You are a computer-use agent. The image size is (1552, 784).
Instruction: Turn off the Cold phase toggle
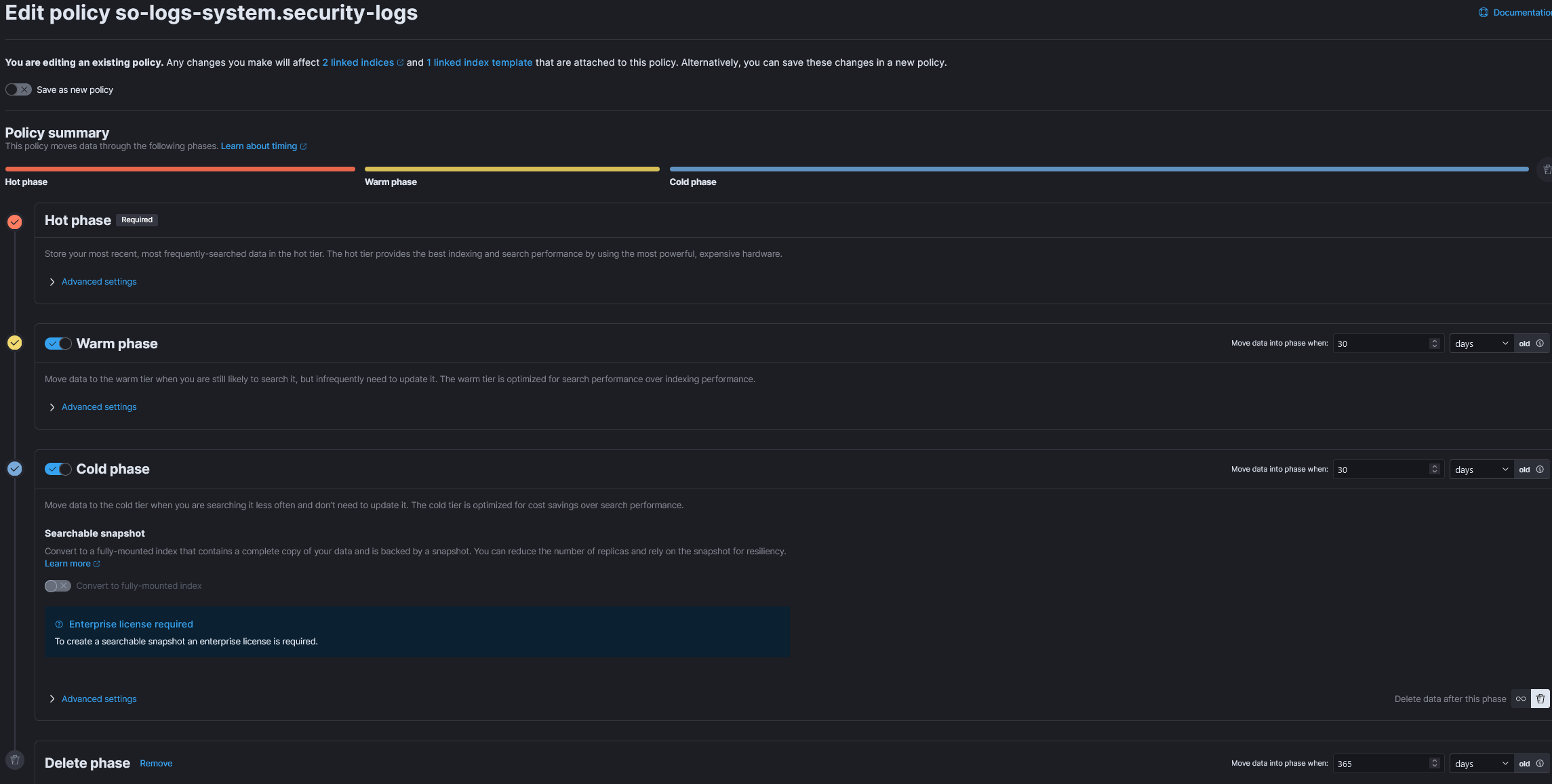(58, 469)
